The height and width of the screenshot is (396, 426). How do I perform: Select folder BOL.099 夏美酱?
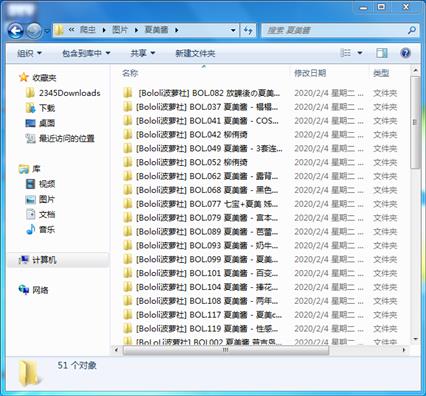click(x=207, y=259)
